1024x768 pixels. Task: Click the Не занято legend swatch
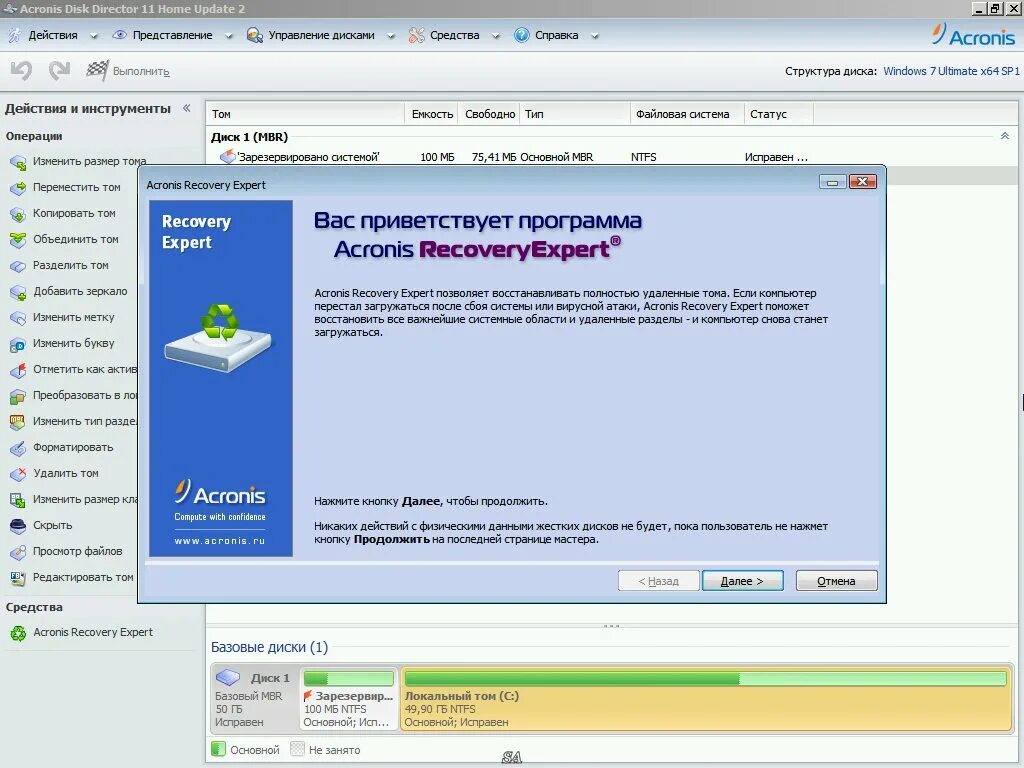click(x=297, y=749)
